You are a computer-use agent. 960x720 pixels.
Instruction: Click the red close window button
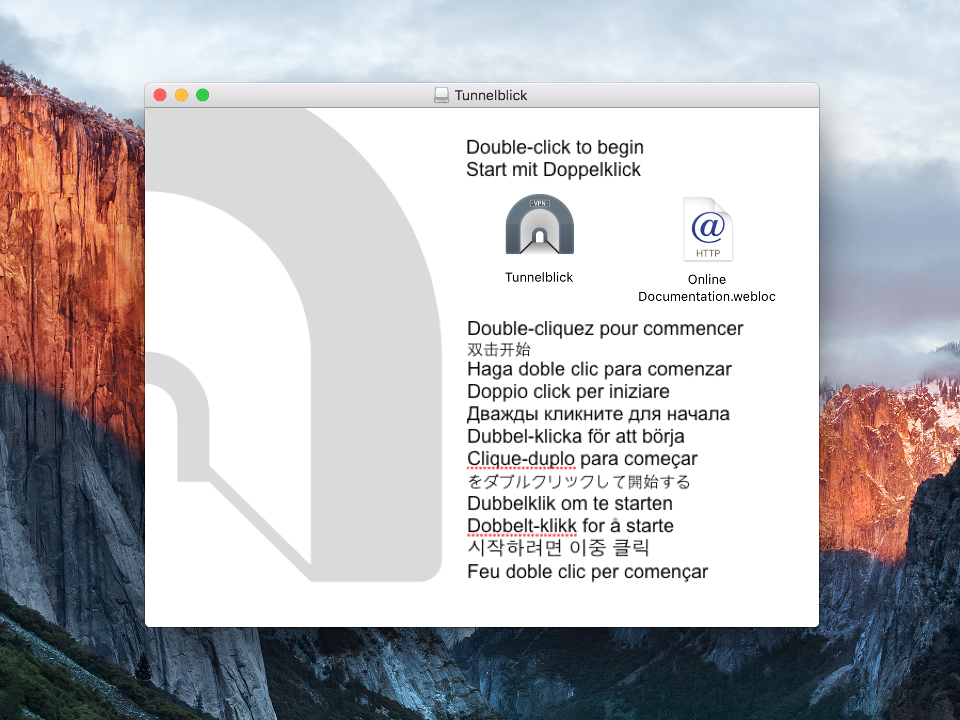160,95
